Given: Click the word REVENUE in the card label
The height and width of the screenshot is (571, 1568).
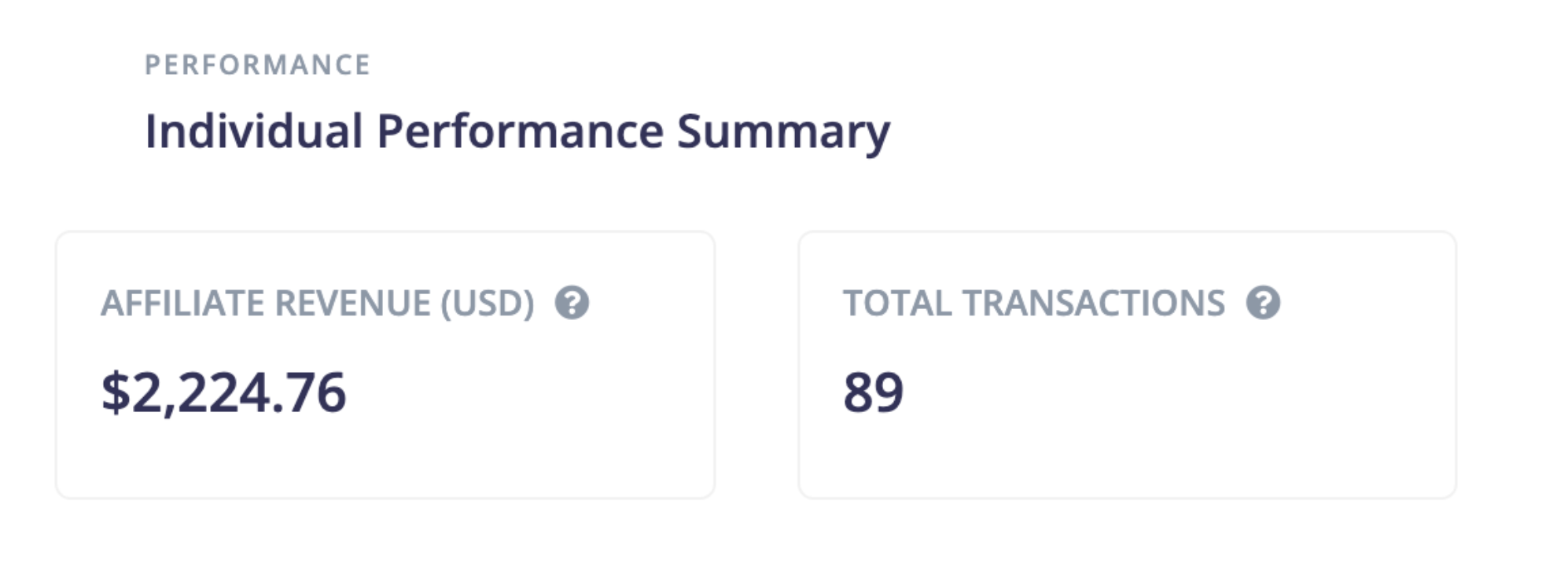Looking at the screenshot, I should [352, 303].
